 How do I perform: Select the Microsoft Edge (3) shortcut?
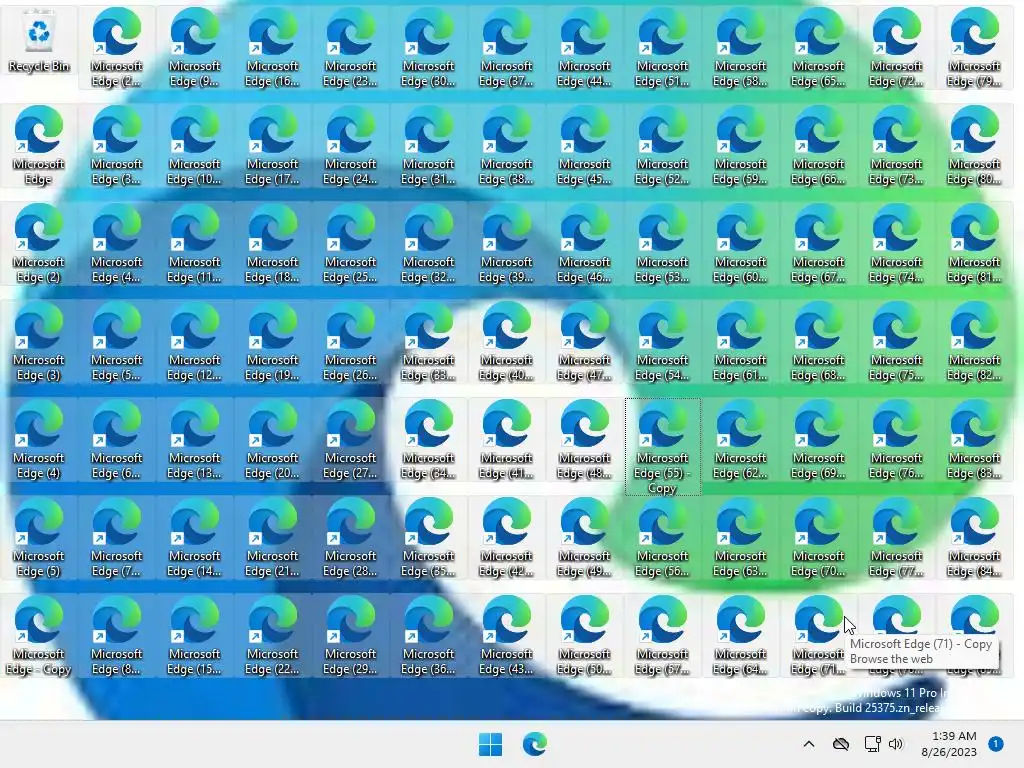point(39,342)
